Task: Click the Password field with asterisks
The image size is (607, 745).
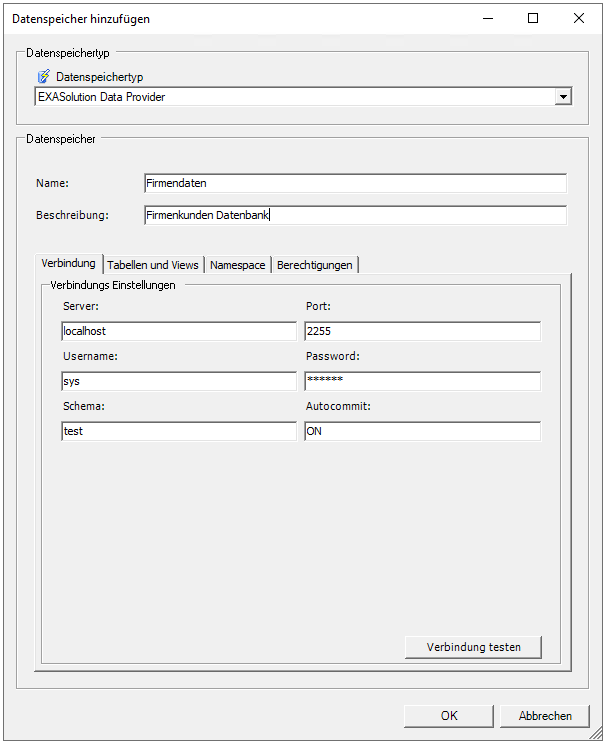Action: click(x=422, y=381)
